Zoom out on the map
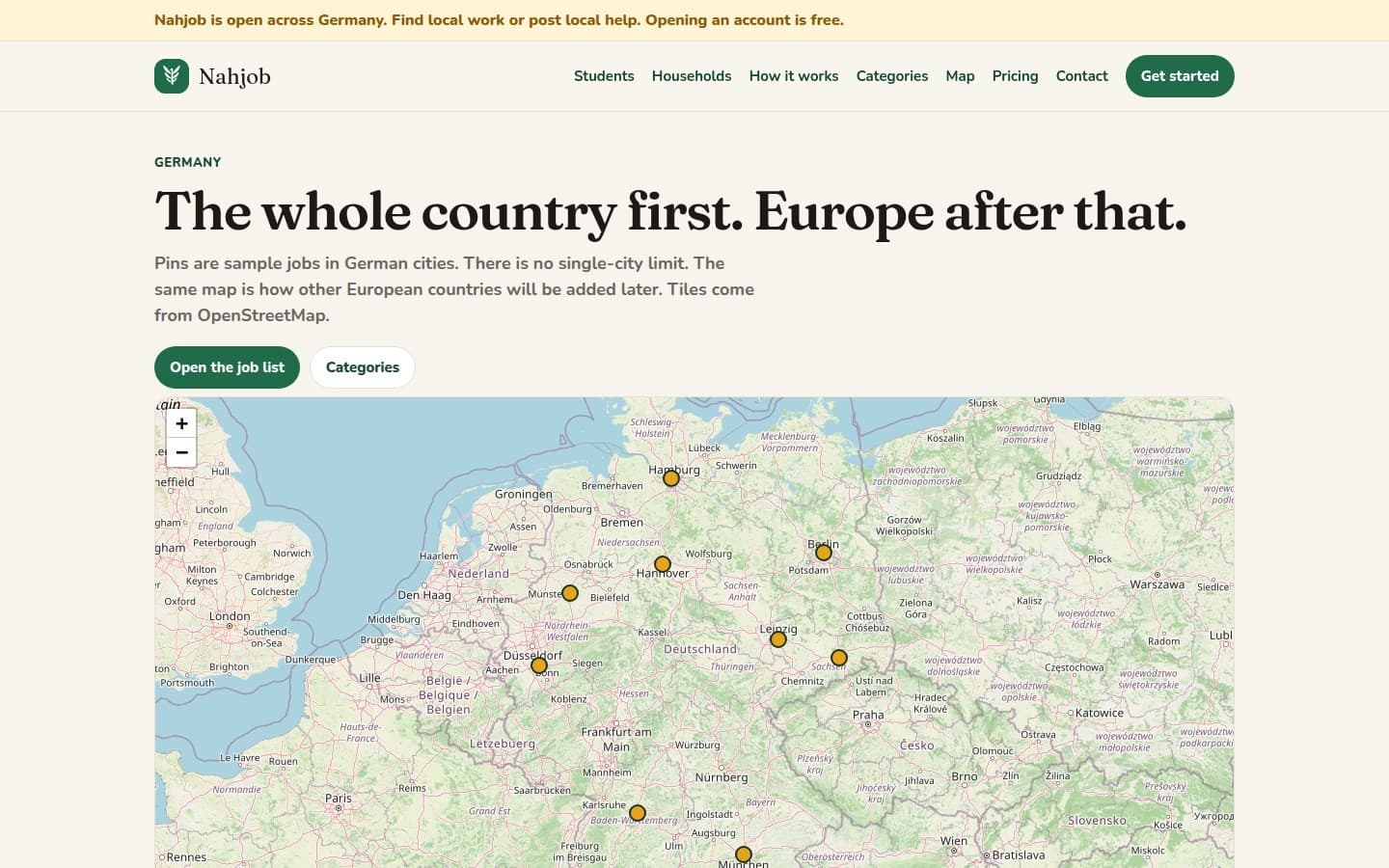The height and width of the screenshot is (868, 1389). pyautogui.click(x=181, y=452)
